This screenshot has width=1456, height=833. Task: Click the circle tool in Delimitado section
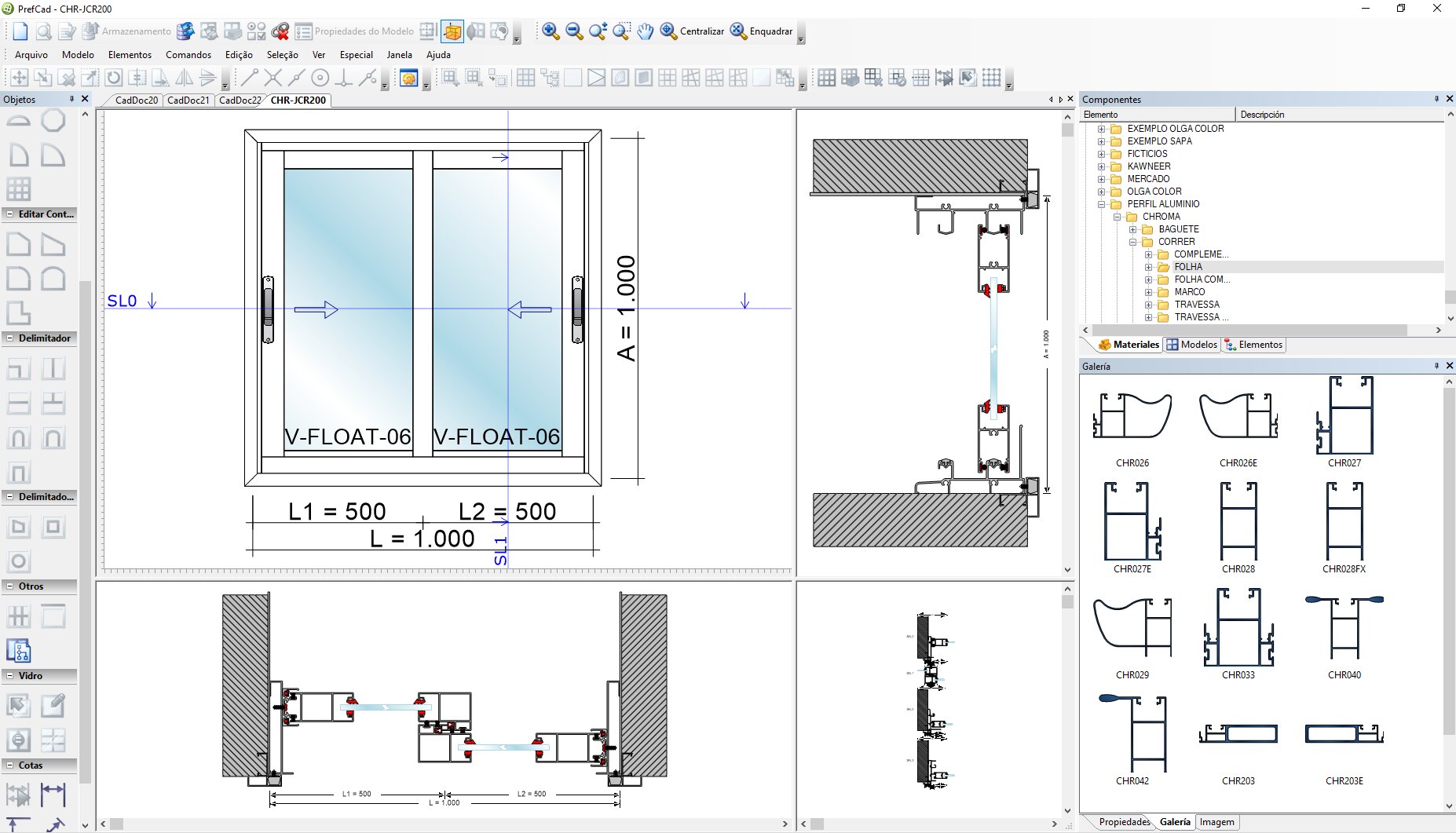[19, 561]
